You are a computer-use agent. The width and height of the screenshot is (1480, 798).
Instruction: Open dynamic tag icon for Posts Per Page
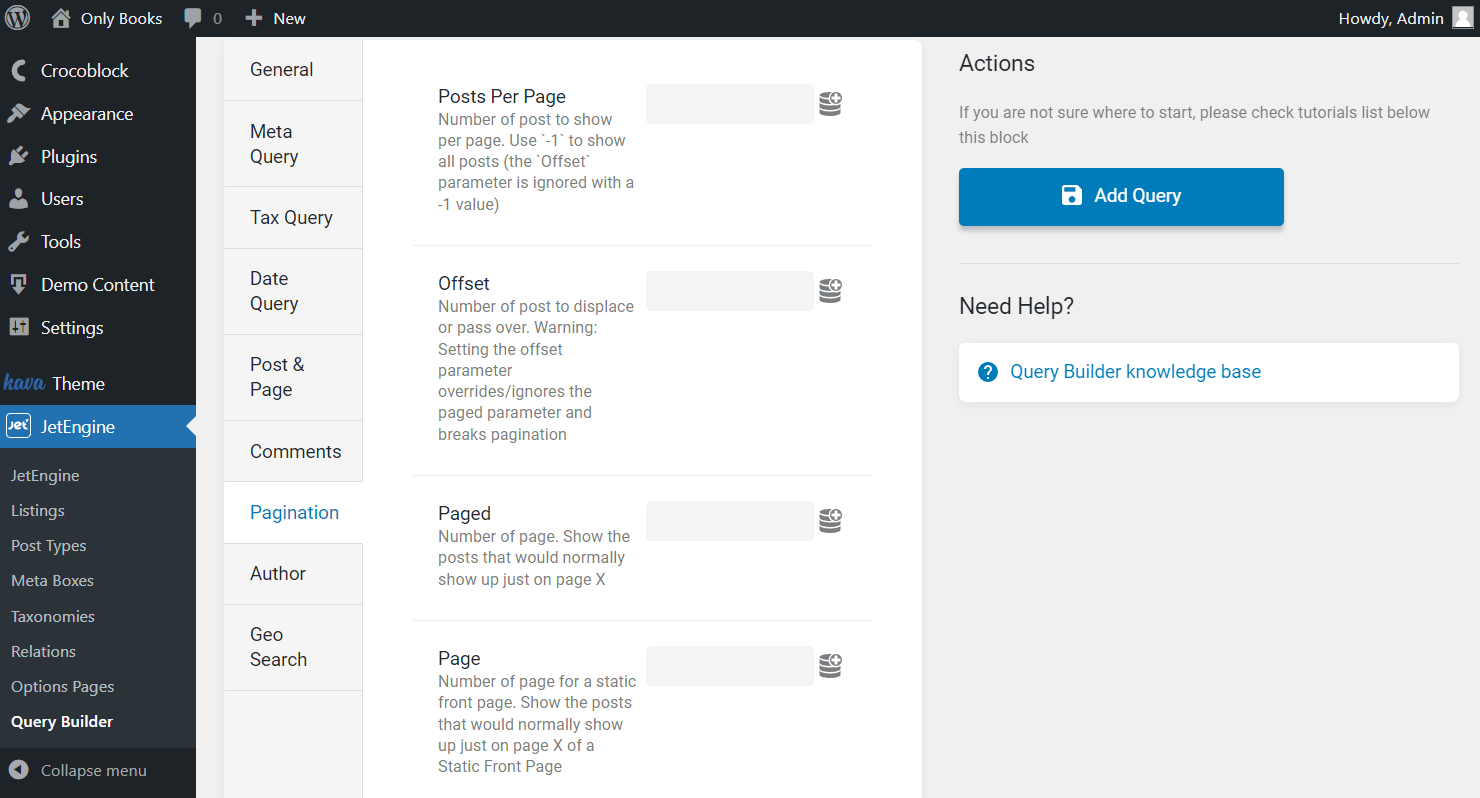pyautogui.click(x=830, y=104)
